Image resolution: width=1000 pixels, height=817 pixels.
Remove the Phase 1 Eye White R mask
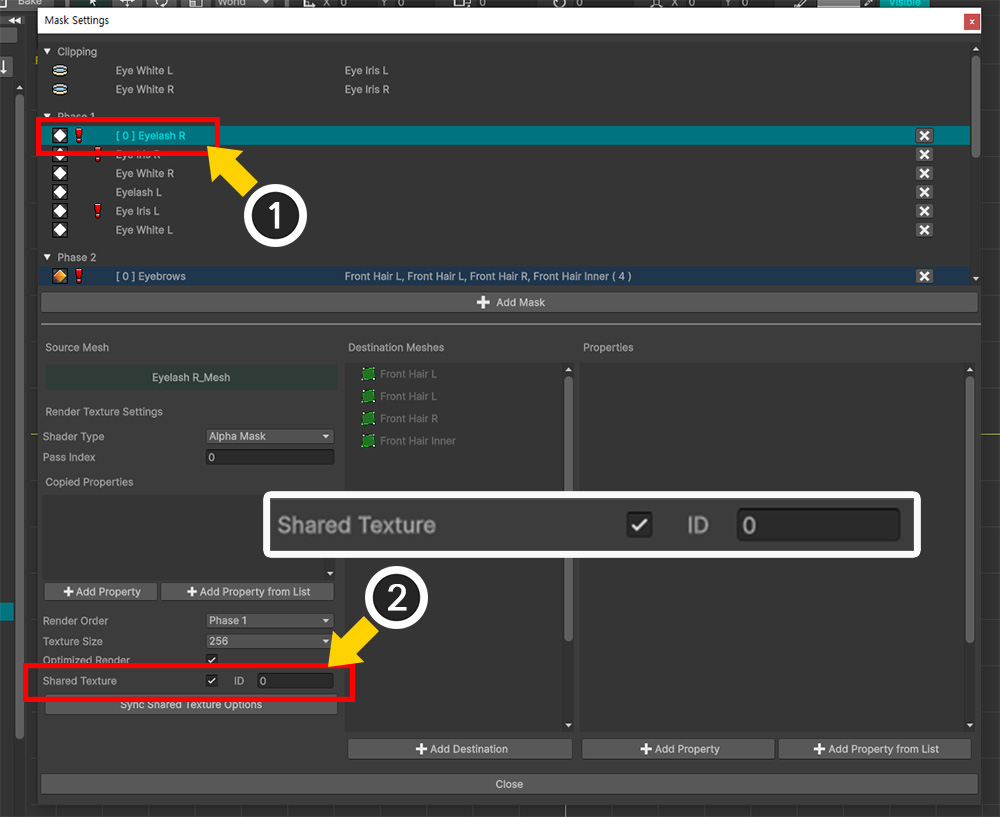pyautogui.click(x=924, y=173)
